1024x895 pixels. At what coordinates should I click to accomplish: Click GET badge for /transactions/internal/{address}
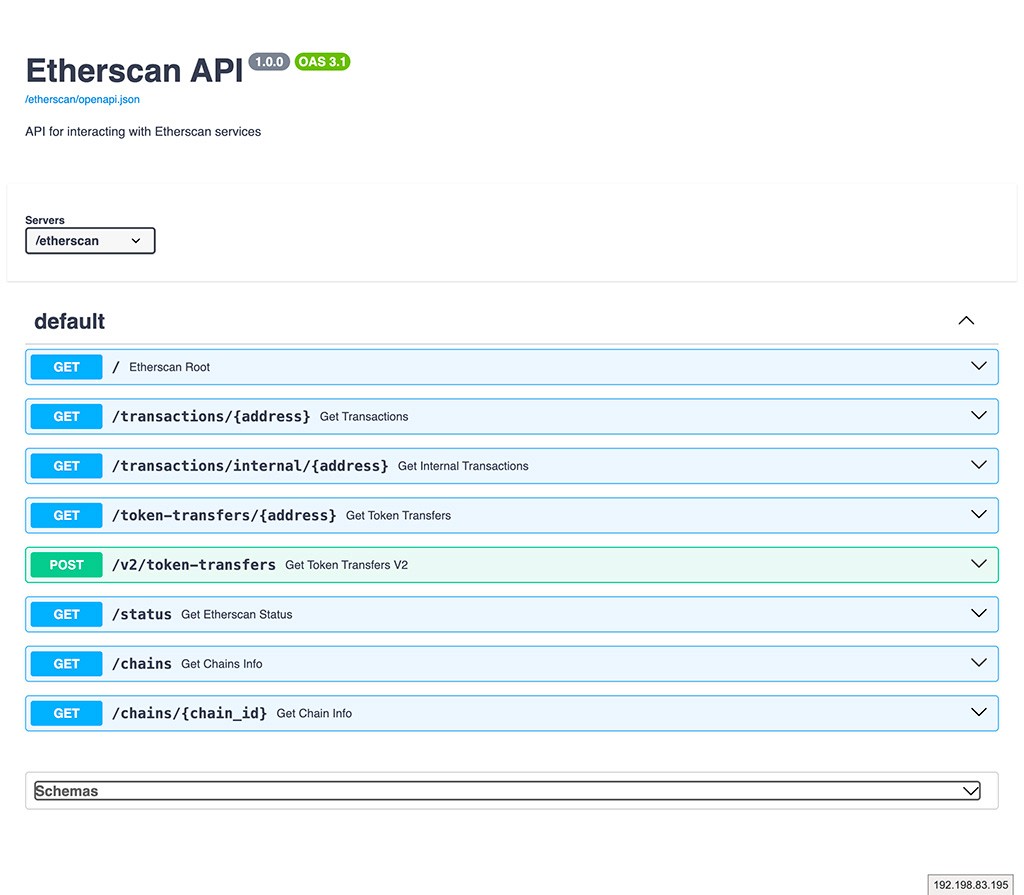tap(67, 466)
